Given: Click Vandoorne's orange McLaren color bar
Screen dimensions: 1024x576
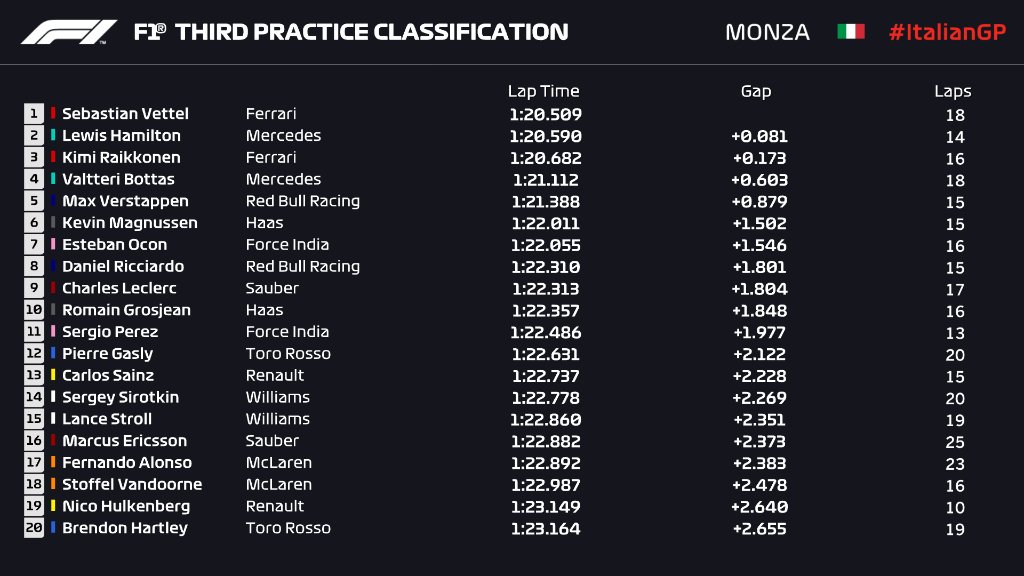Looking at the screenshot, I should tap(54, 485).
